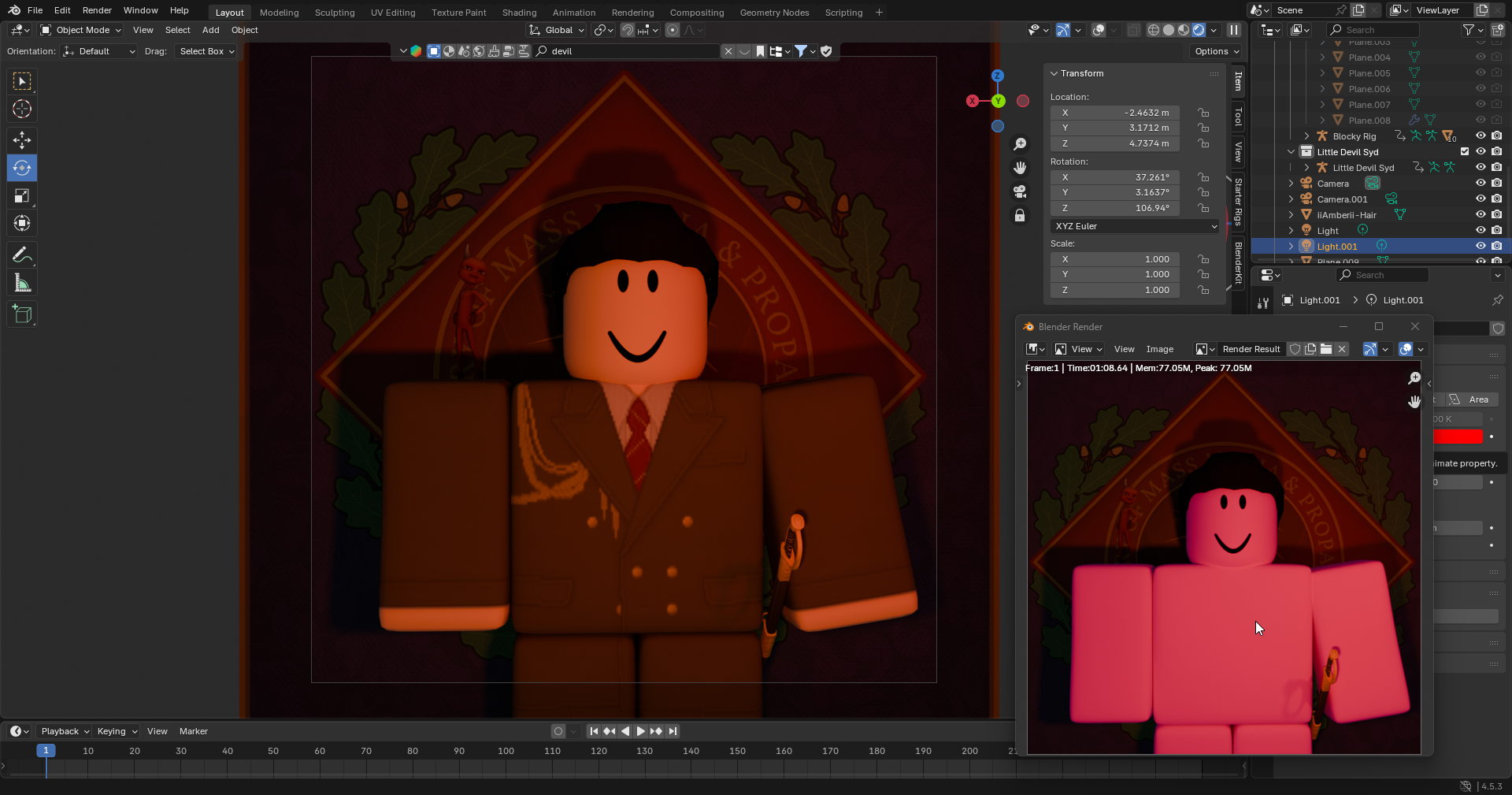
Task: Activate the Annotate pencil tool
Action: tap(22, 255)
